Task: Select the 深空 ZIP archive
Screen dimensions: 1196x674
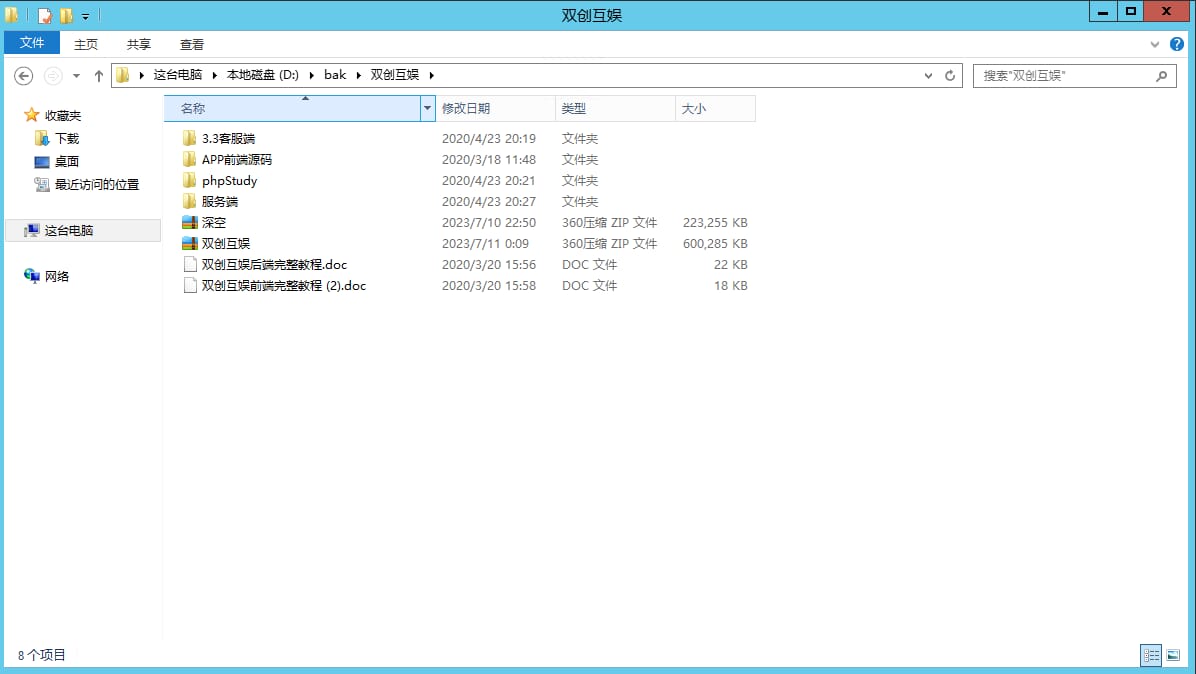Action: 213,223
